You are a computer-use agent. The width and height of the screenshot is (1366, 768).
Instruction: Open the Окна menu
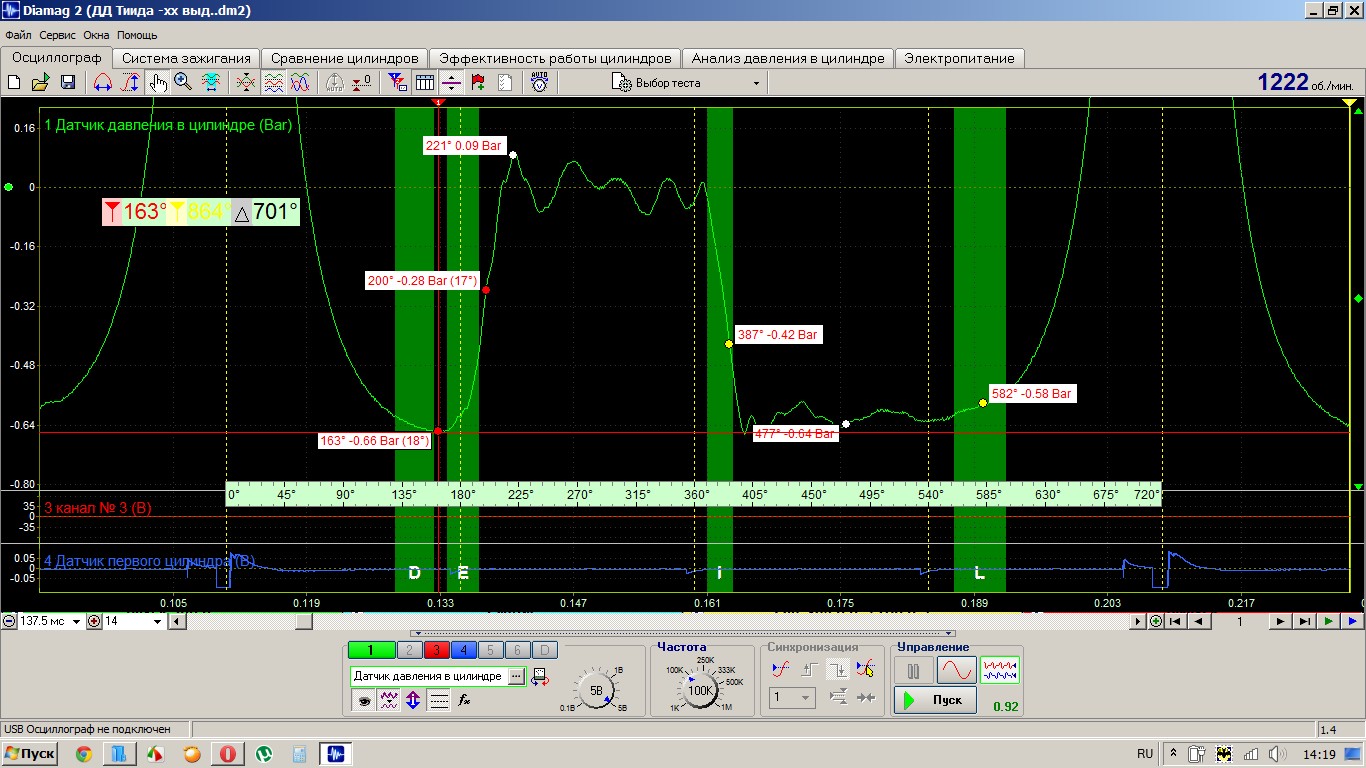(97, 35)
